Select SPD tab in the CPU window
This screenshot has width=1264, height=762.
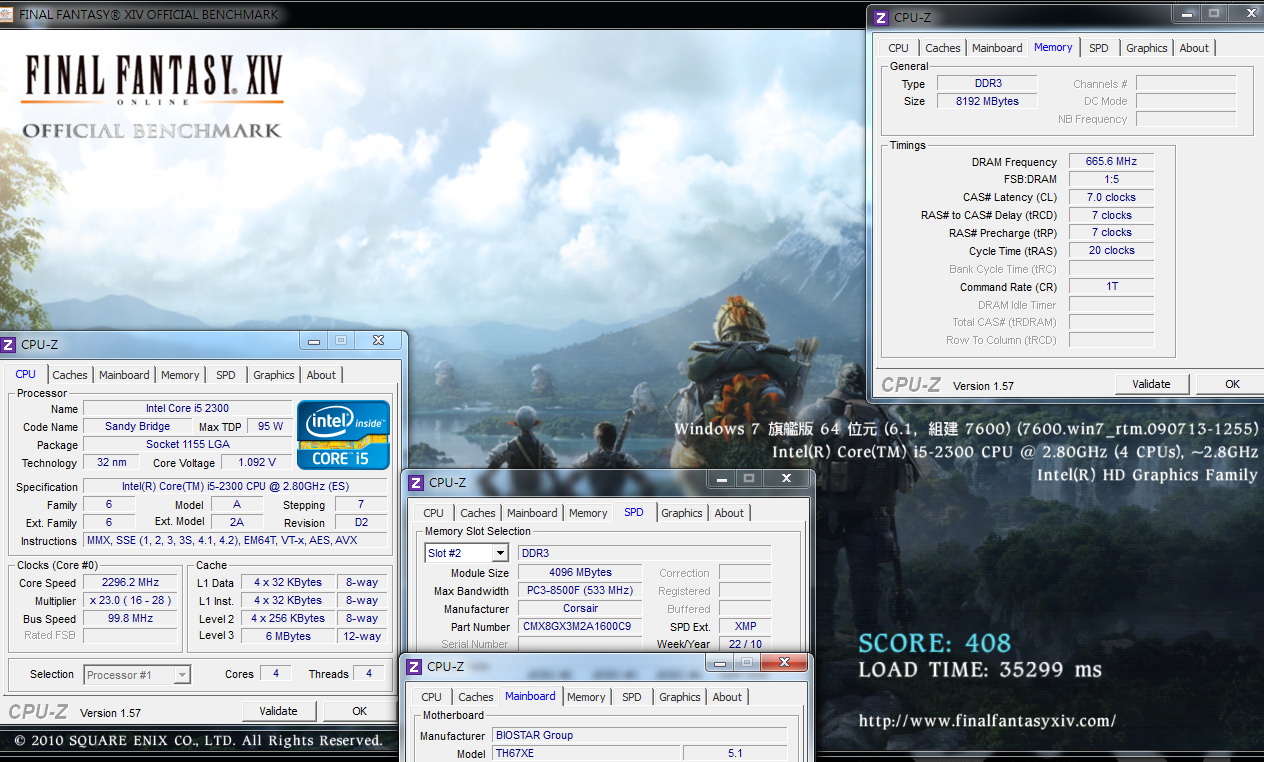(x=226, y=375)
